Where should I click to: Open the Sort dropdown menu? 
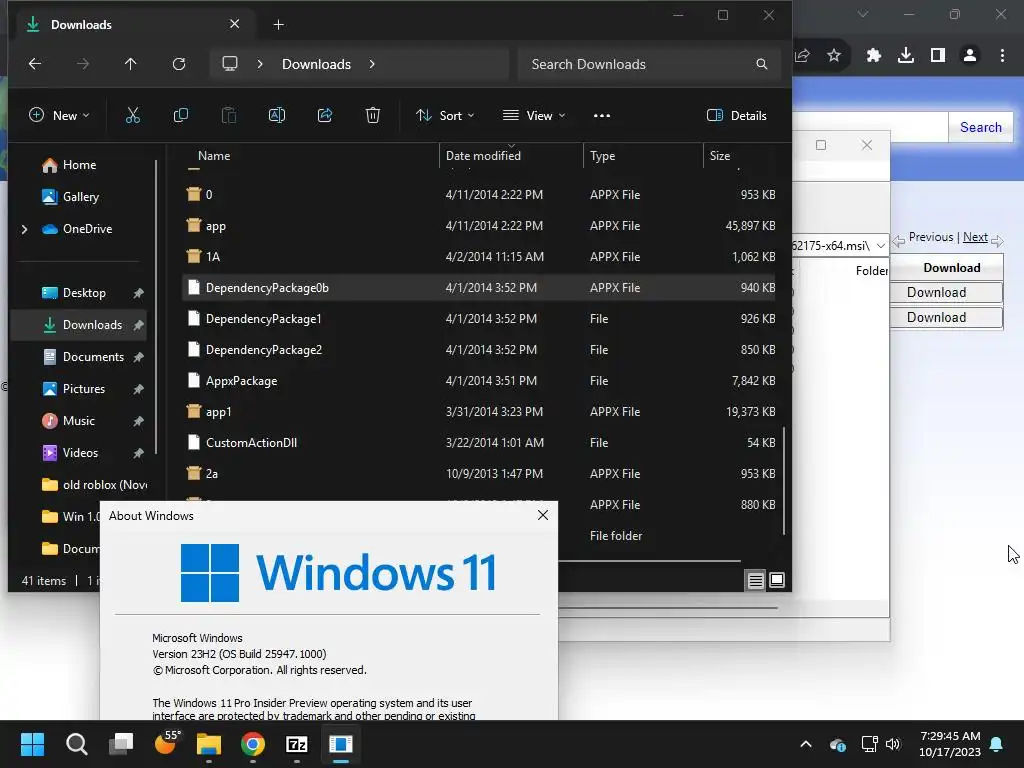coord(445,116)
